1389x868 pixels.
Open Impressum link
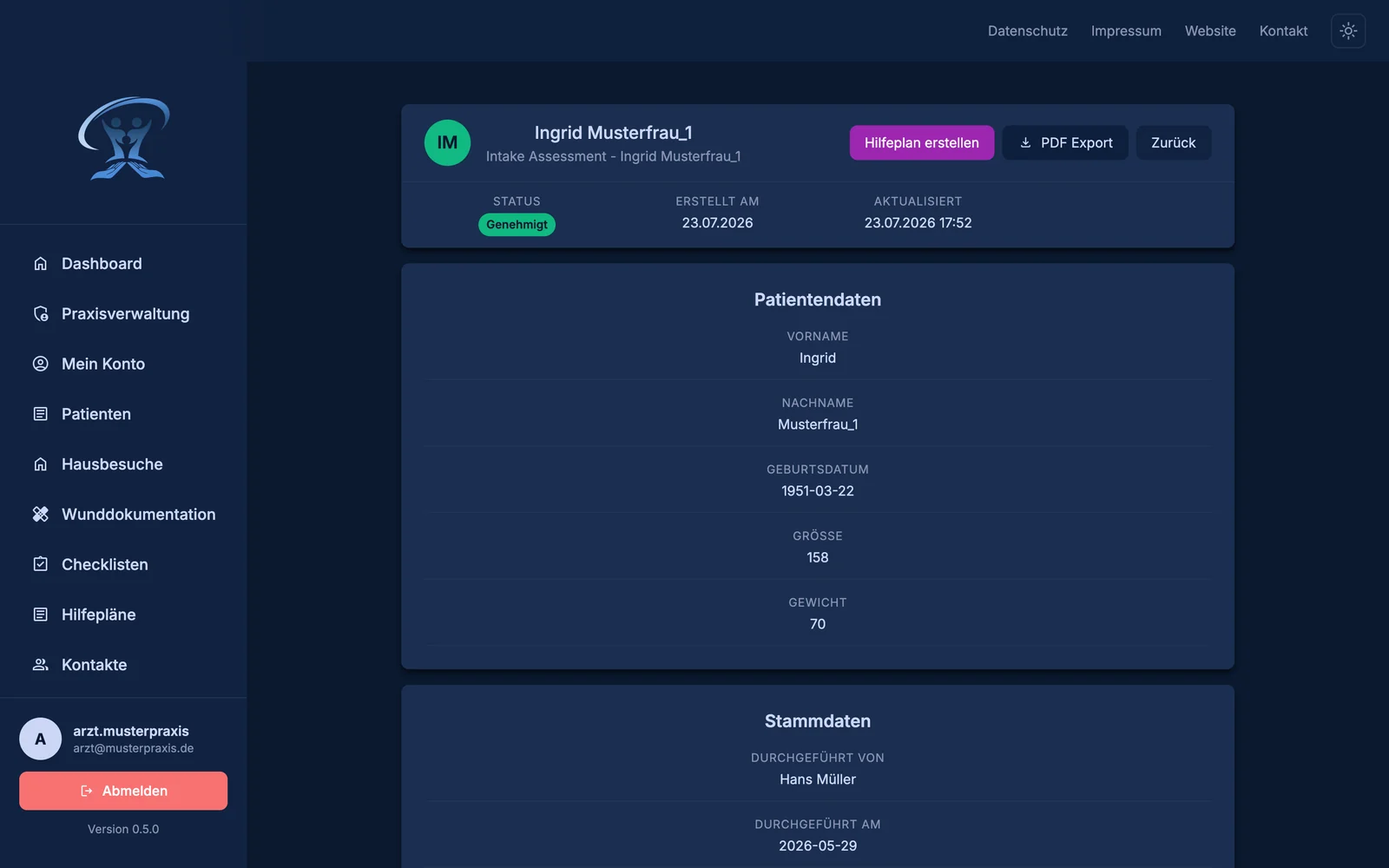pyautogui.click(x=1126, y=30)
